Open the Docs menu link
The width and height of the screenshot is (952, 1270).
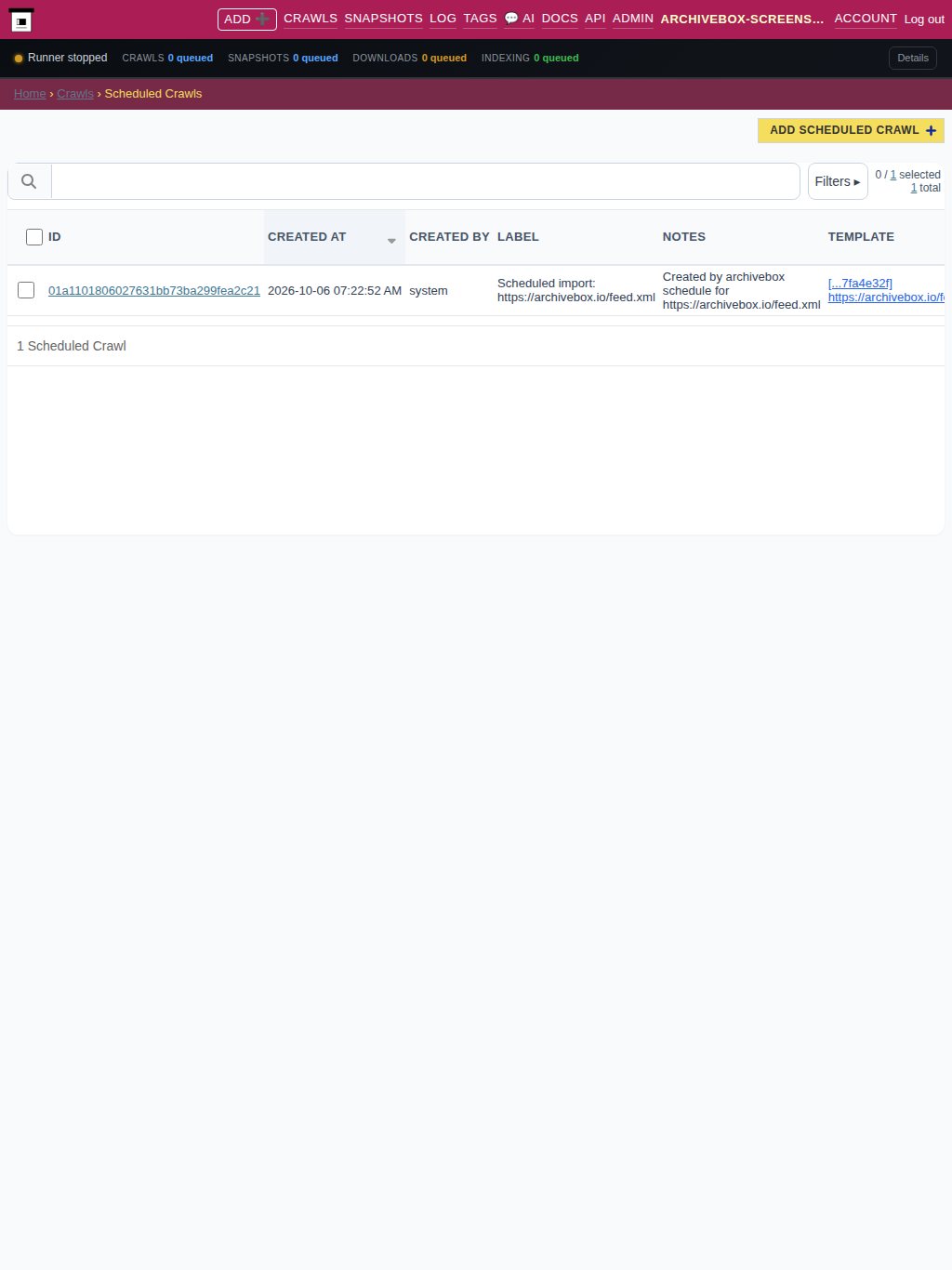point(560,19)
